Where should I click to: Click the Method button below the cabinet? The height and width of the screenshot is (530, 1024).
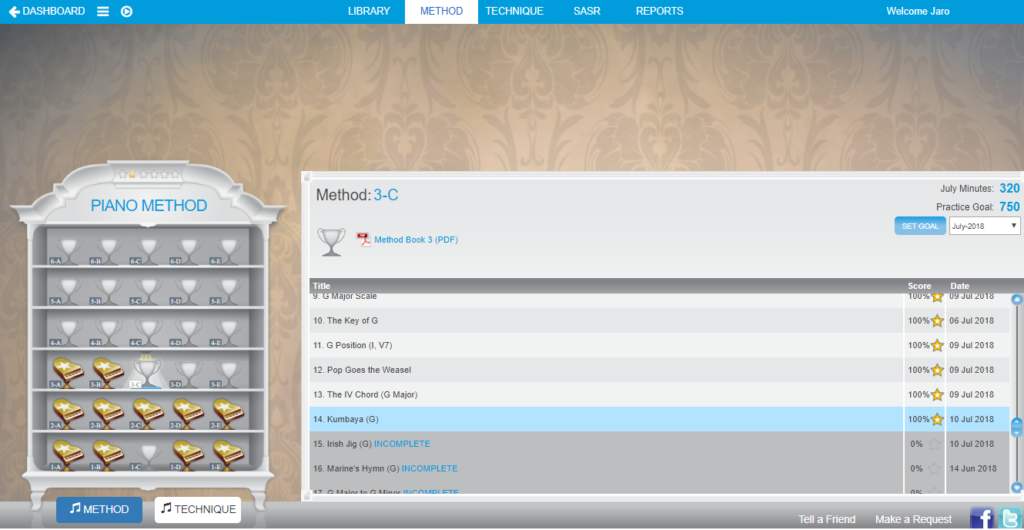click(99, 510)
